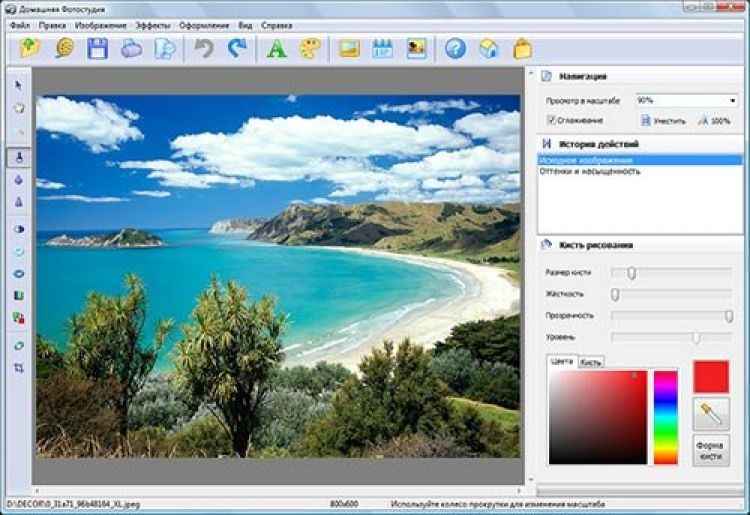This screenshot has width=750, height=515.
Task: Open the color palette icon in toolbar
Action: [310, 48]
